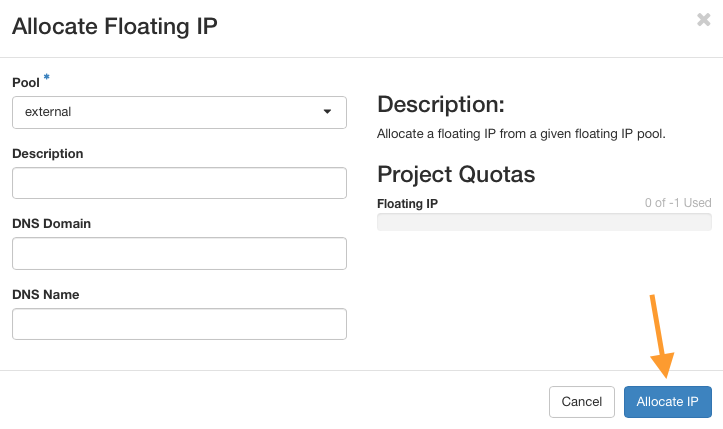Click the required asterisk beside Pool

(x=46, y=78)
